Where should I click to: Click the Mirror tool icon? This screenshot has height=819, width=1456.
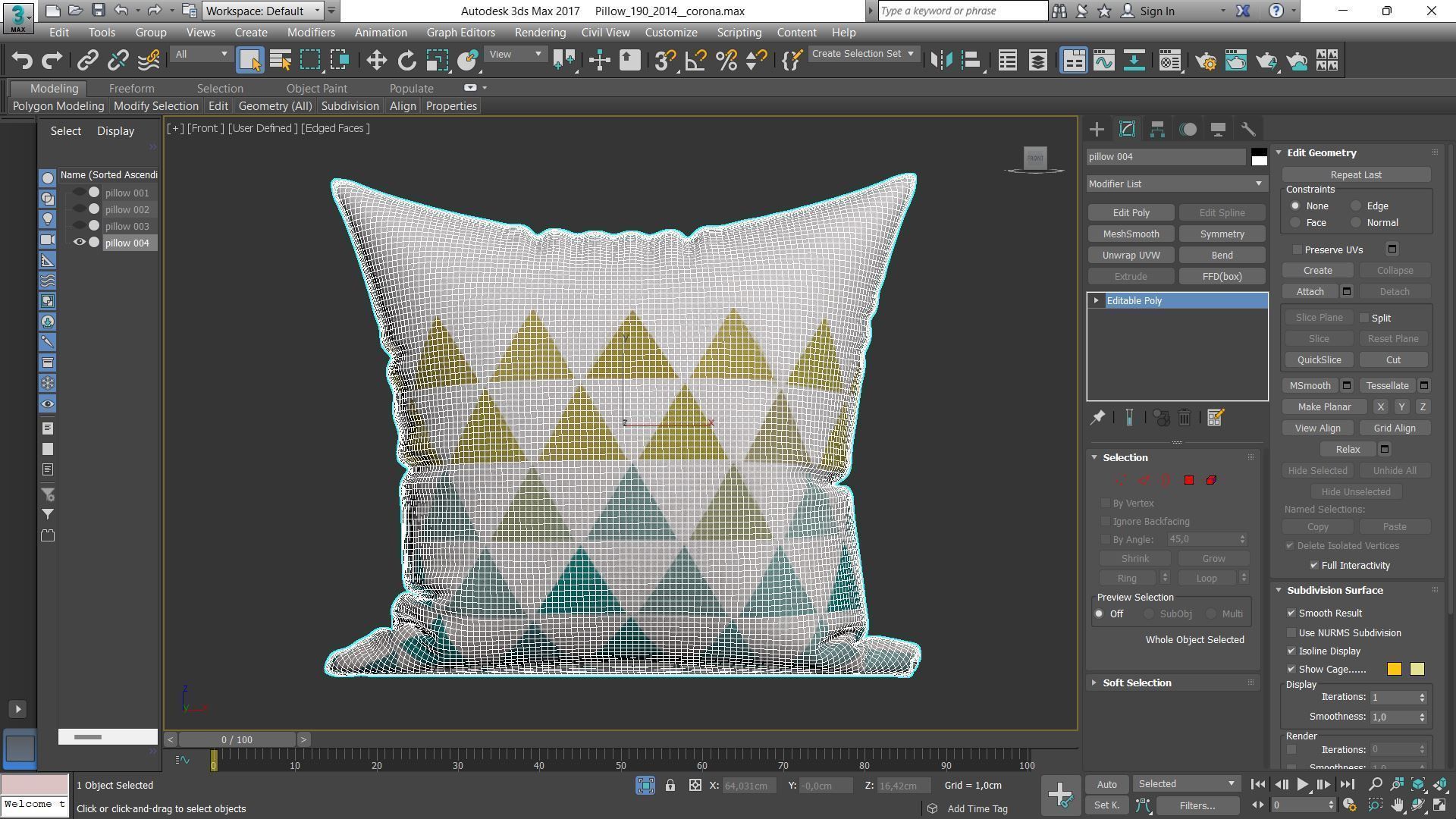[941, 61]
